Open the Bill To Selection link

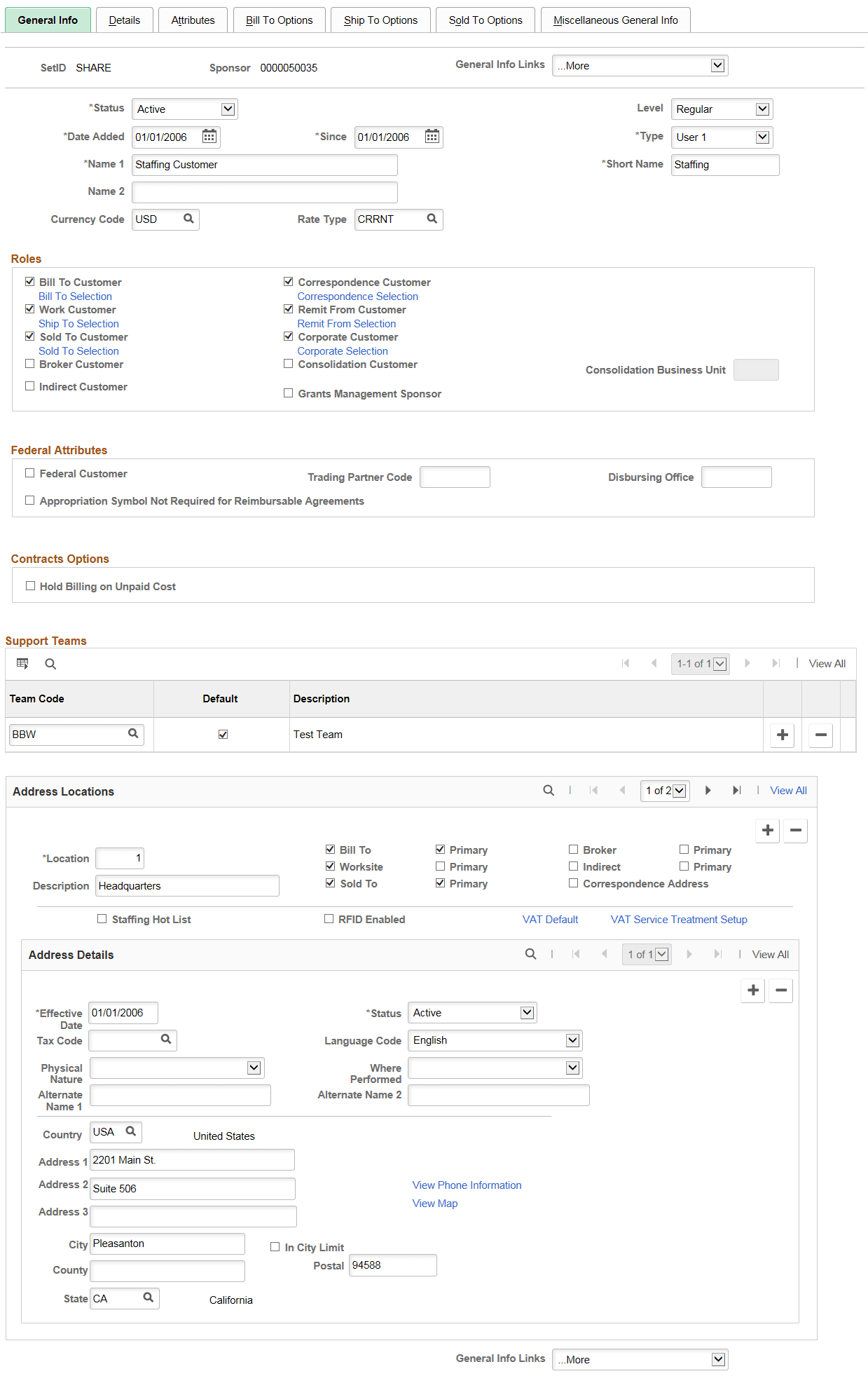75,297
